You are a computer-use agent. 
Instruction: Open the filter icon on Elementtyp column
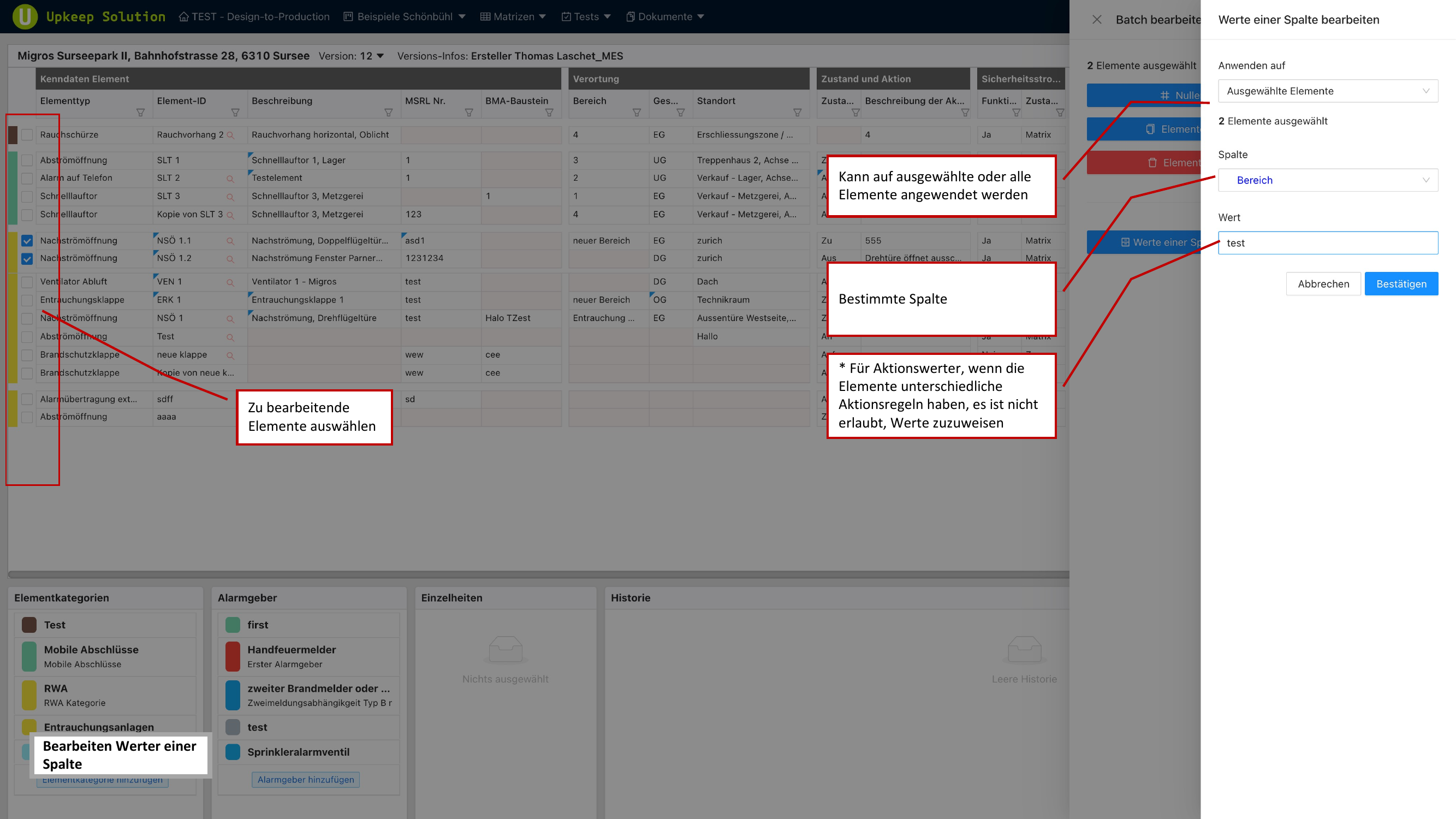[140, 112]
